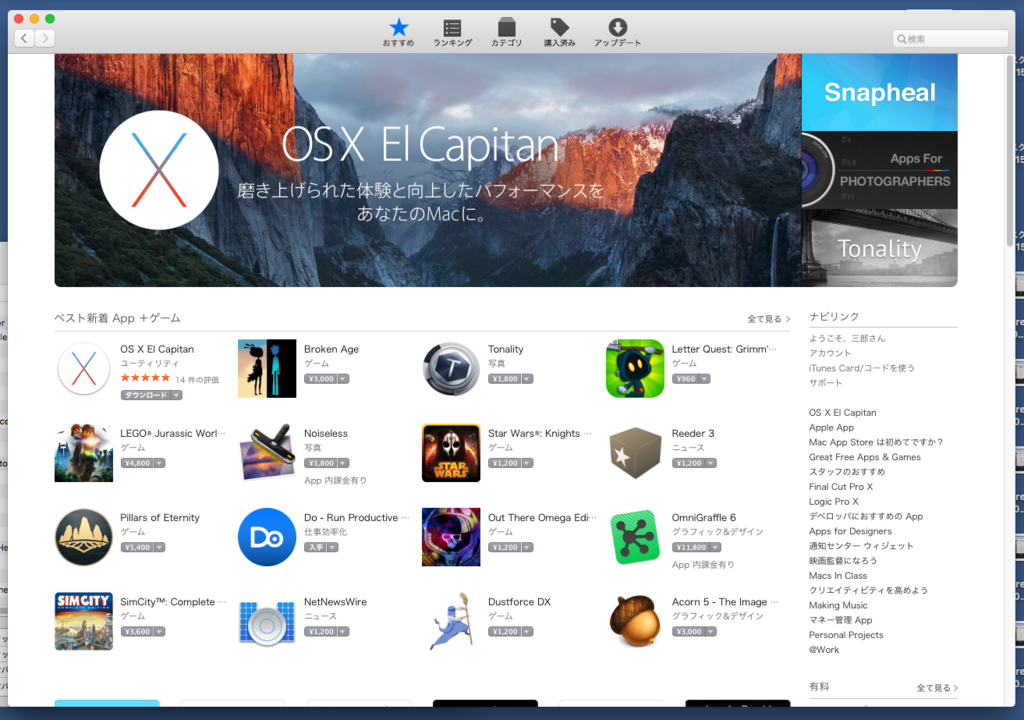Open the Logic Pro X link
This screenshot has width=1024, height=720.
click(x=833, y=502)
